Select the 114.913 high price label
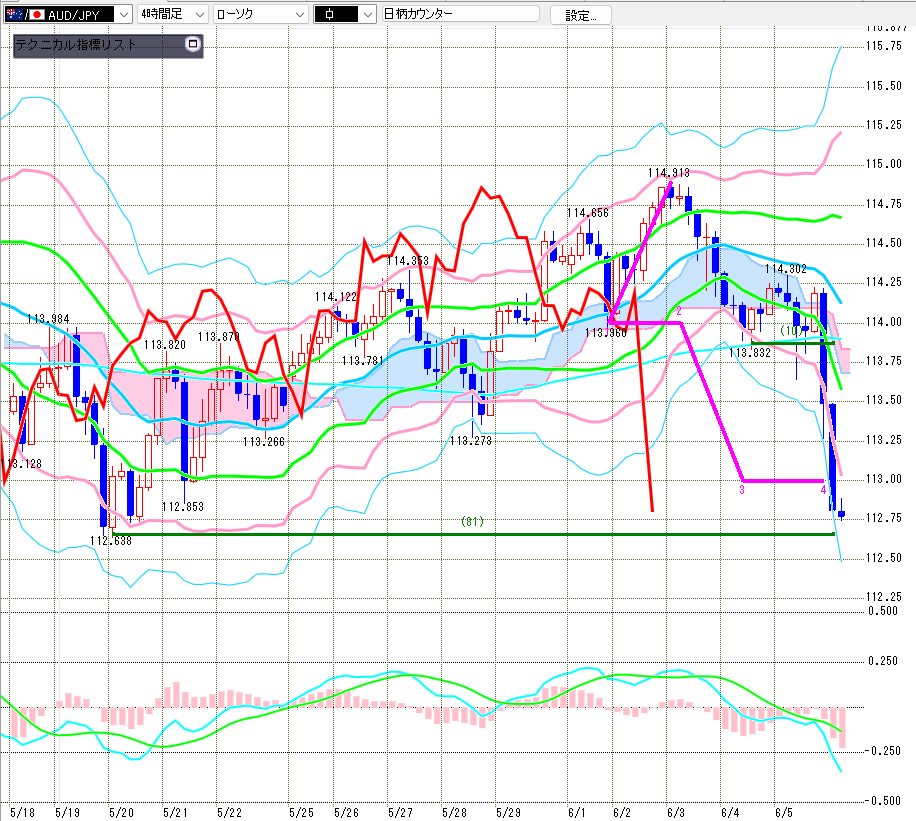 pyautogui.click(x=668, y=173)
